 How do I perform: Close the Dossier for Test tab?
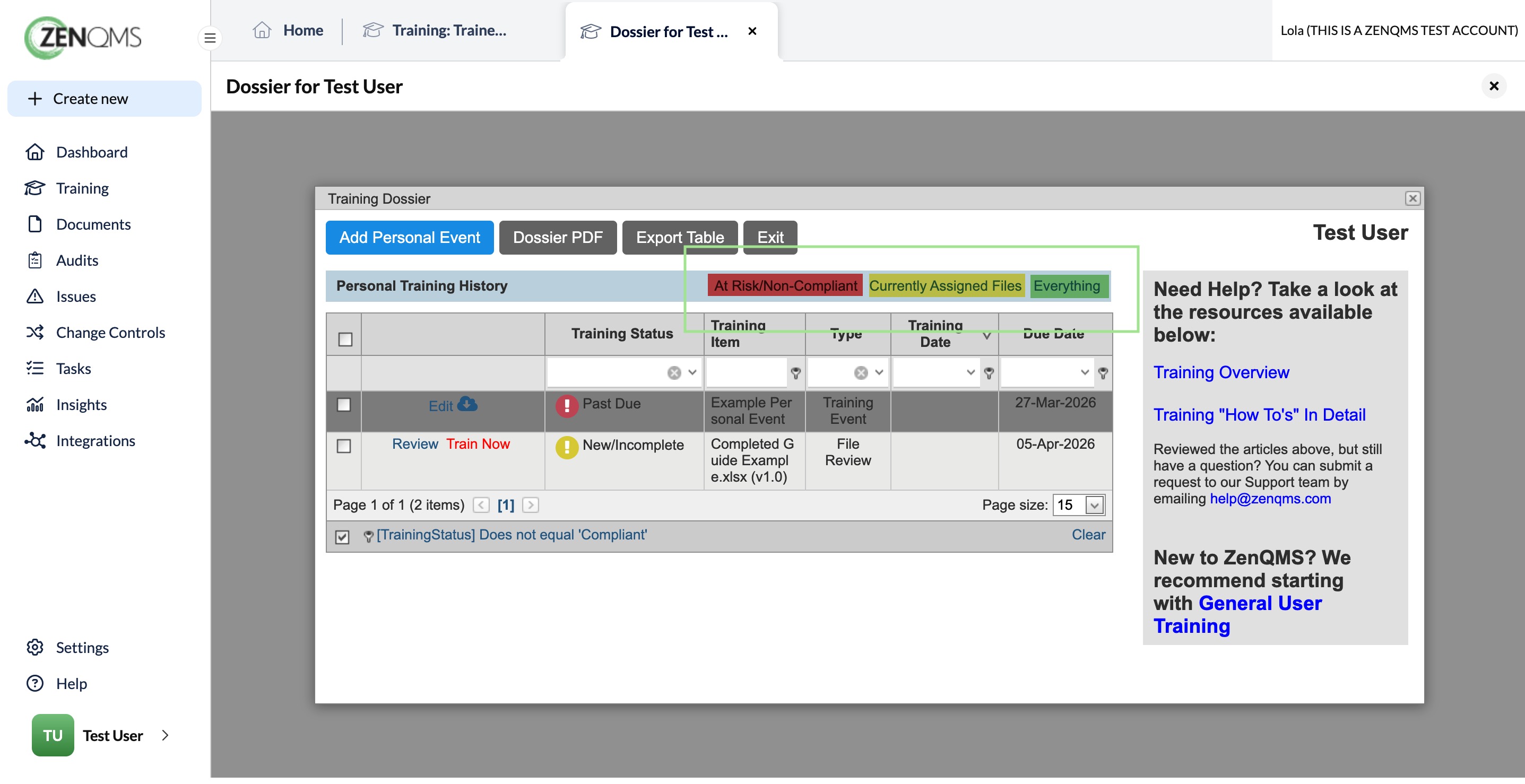[x=752, y=31]
